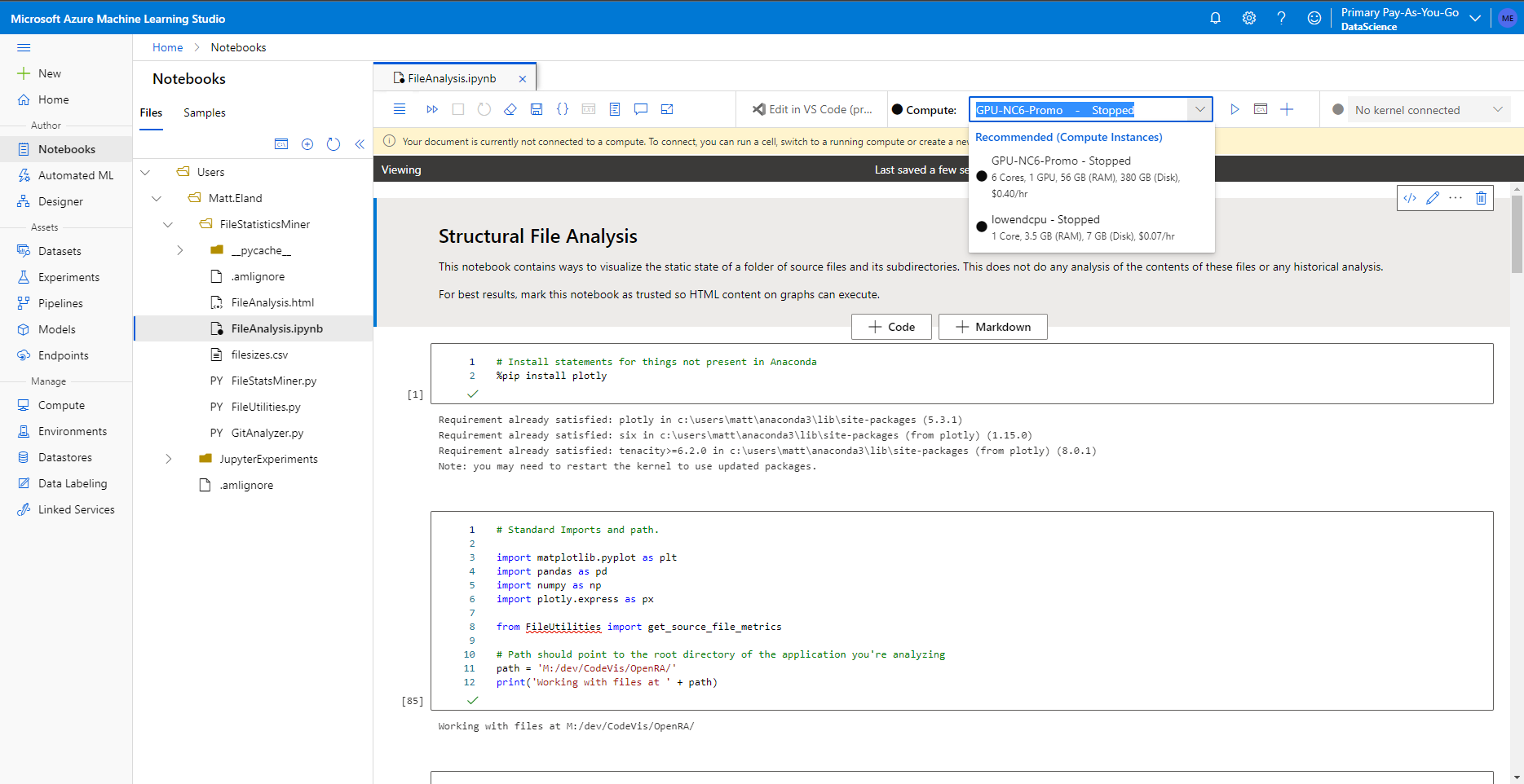Add a new Markdown cell
Screen dimensions: 1524x784
[993, 327]
